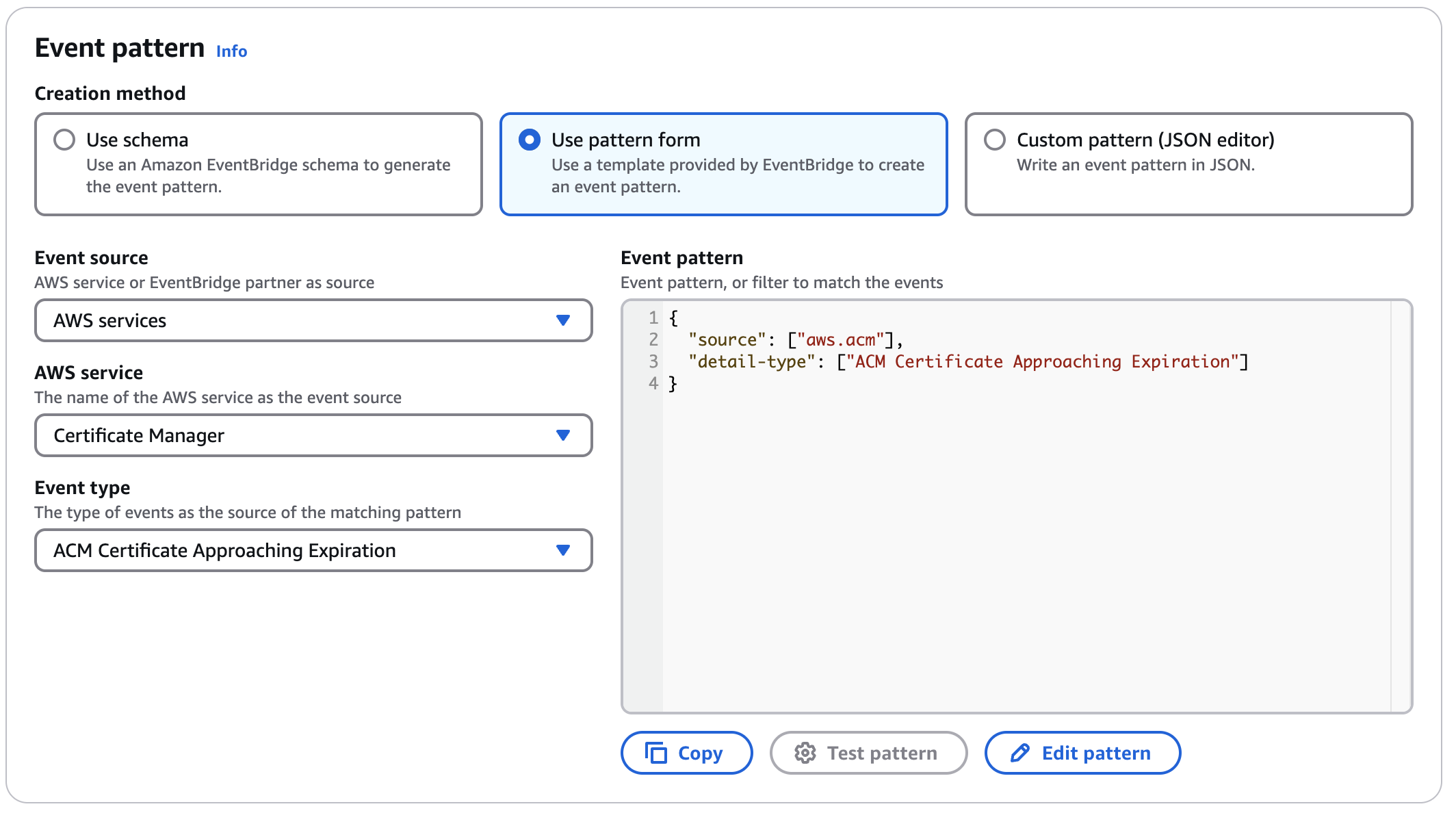The width and height of the screenshot is (1456, 813).
Task: Click the "detail-type" key in the pattern
Action: pyautogui.click(x=752, y=362)
